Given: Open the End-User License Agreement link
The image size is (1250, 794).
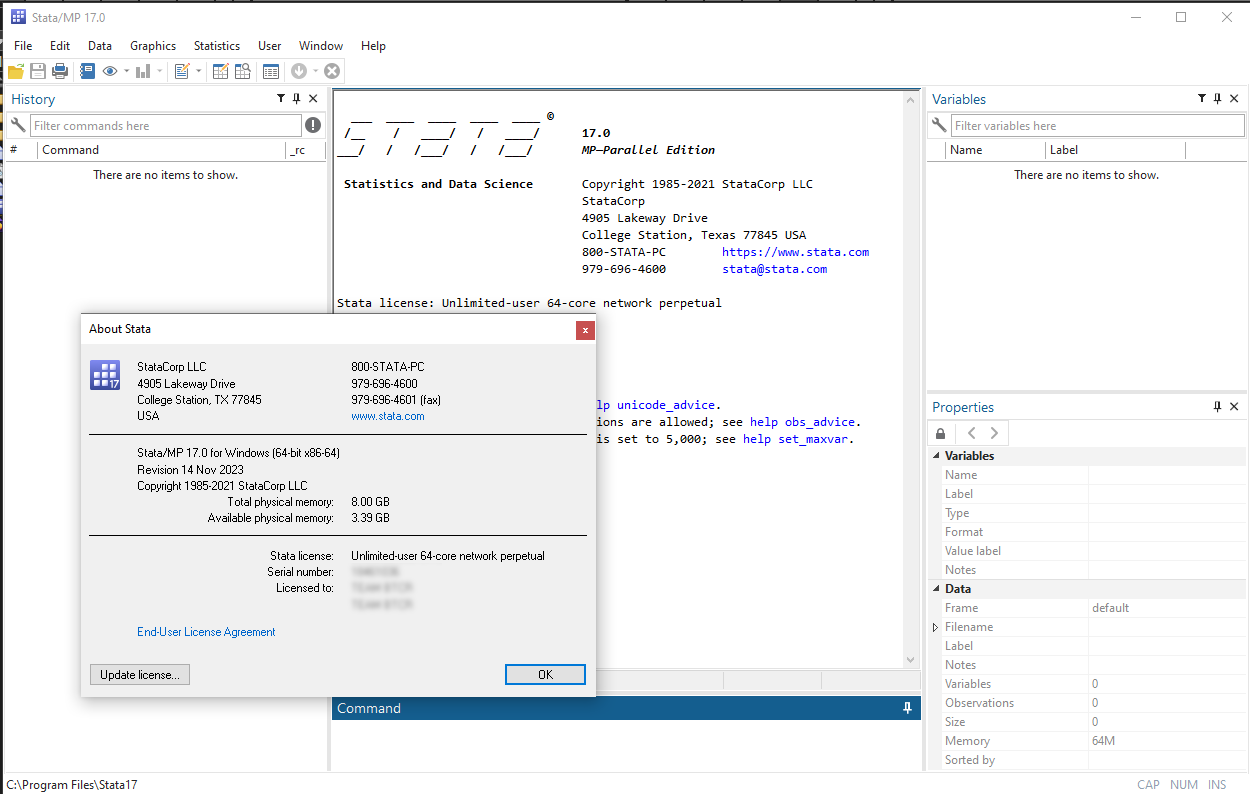Looking at the screenshot, I should [x=206, y=632].
